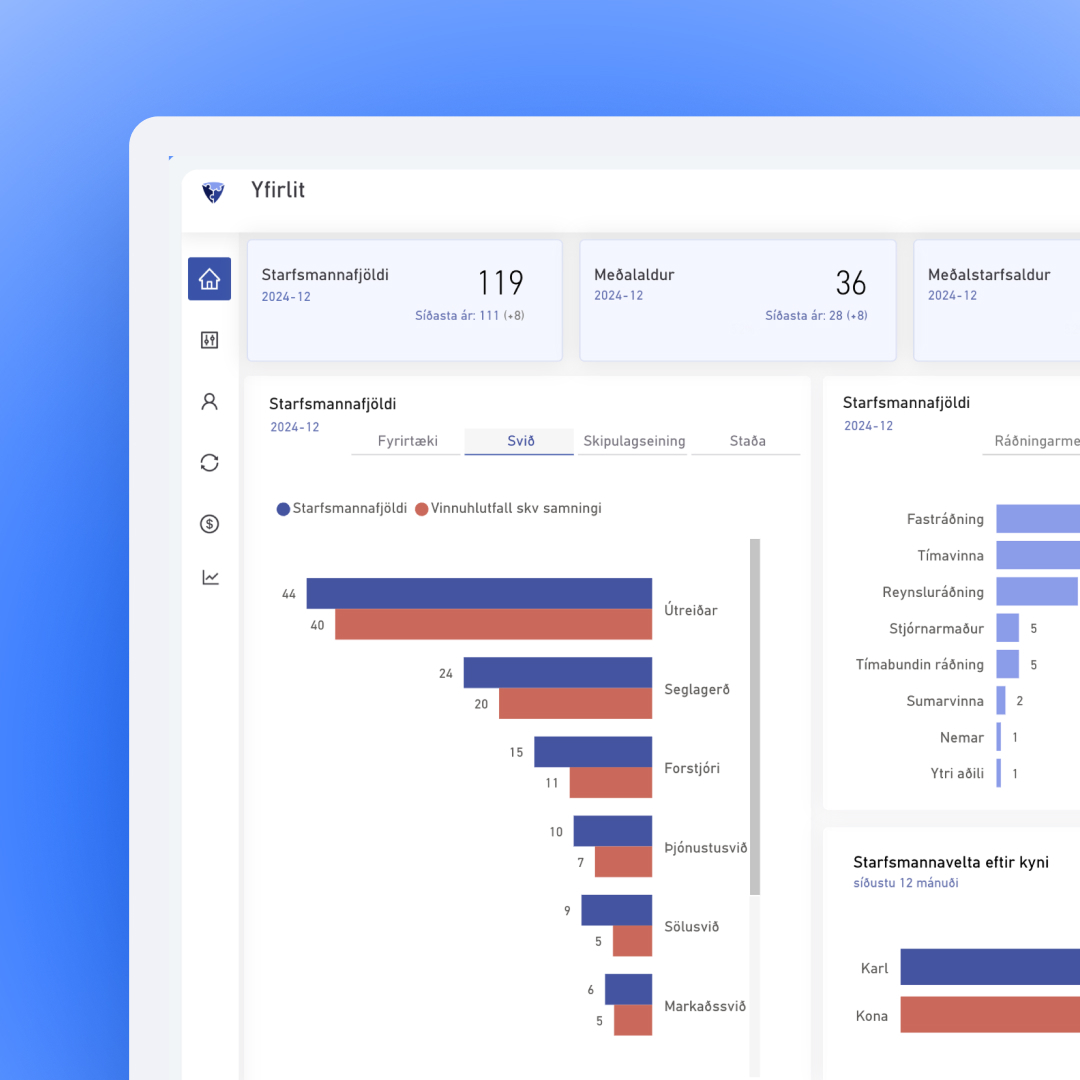1080x1080 pixels.
Task: Click the 'síðustu 12 mánuði' subtitle
Action: (x=906, y=883)
